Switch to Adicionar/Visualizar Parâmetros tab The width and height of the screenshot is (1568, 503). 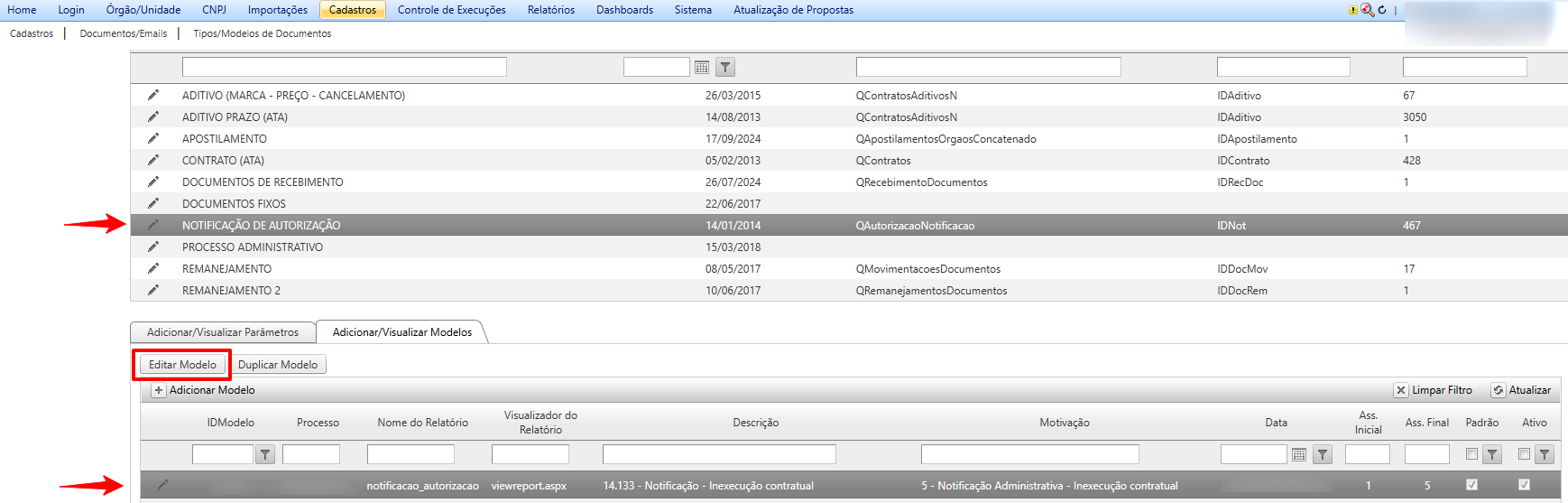click(223, 332)
